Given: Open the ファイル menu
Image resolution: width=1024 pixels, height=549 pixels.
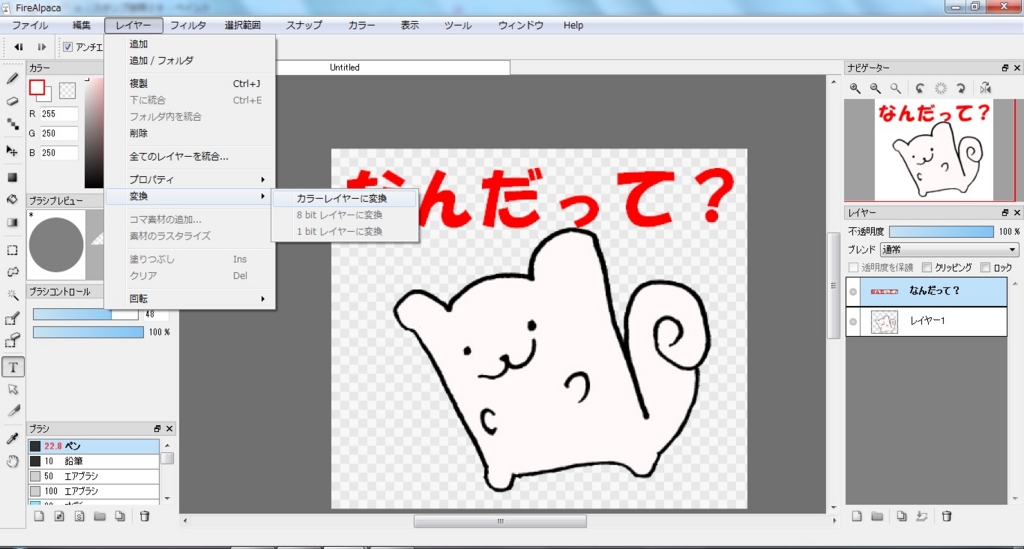Looking at the screenshot, I should click(x=30, y=25).
